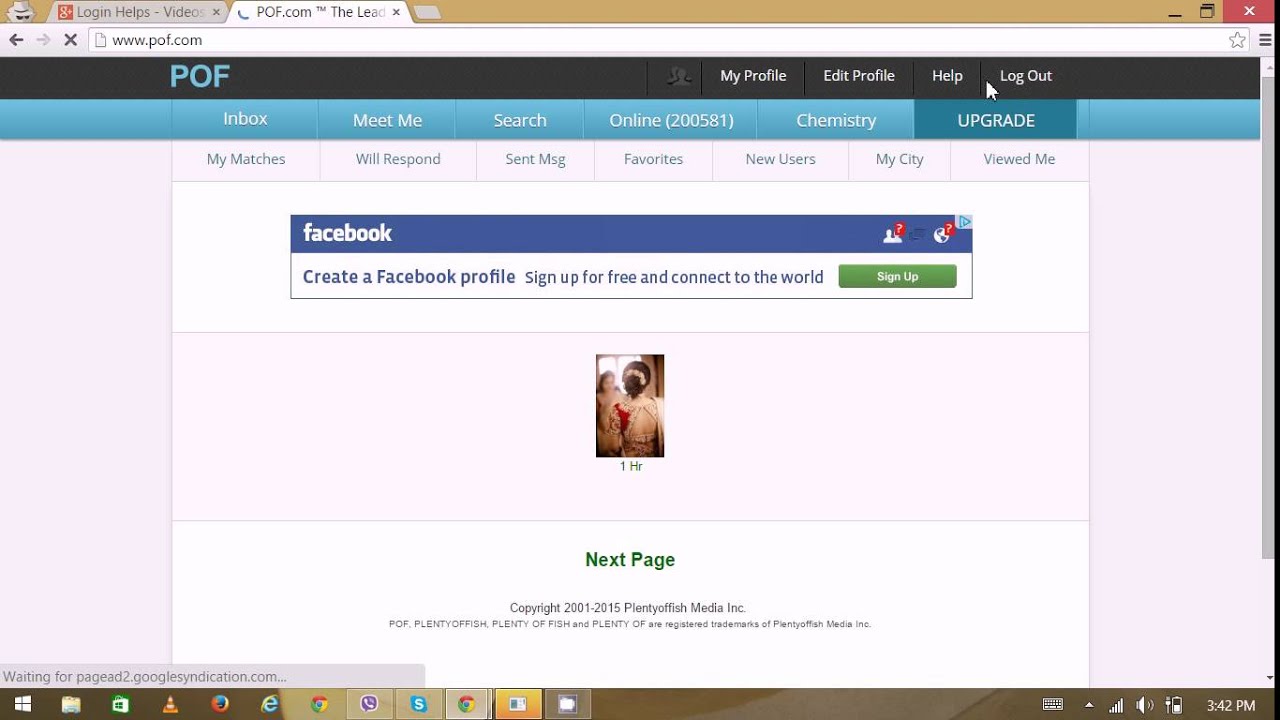Click the battery icon in system tray
Viewport: 1280px width, 720px height.
pos(1175,705)
